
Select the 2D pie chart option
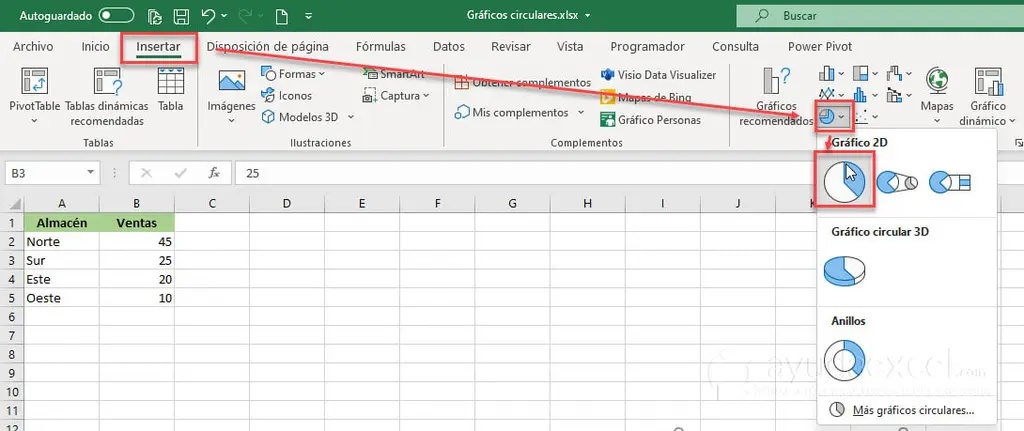coord(845,182)
